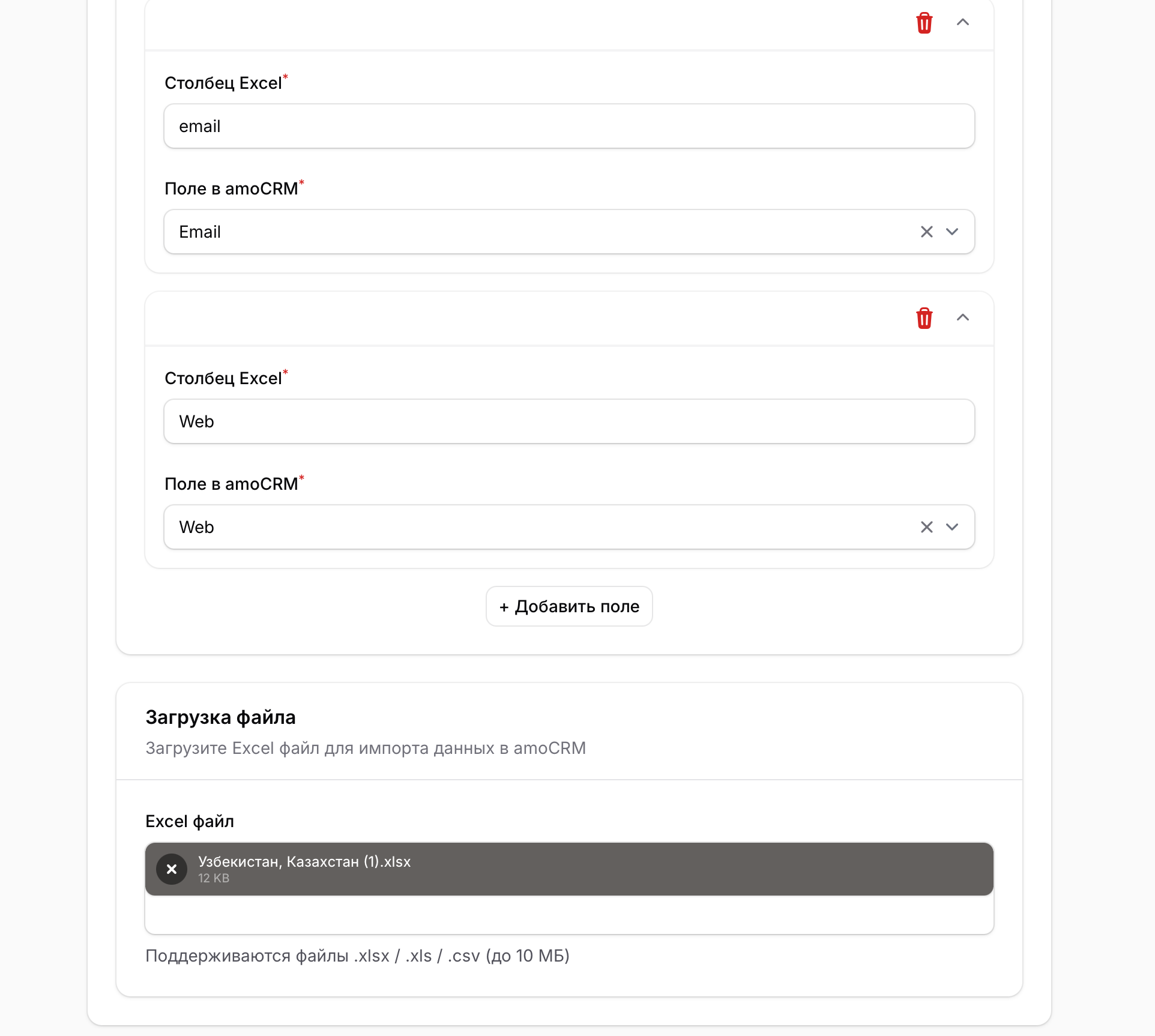This screenshot has height=1036, width=1155.
Task: Click the Добавить поле button
Action: (x=569, y=606)
